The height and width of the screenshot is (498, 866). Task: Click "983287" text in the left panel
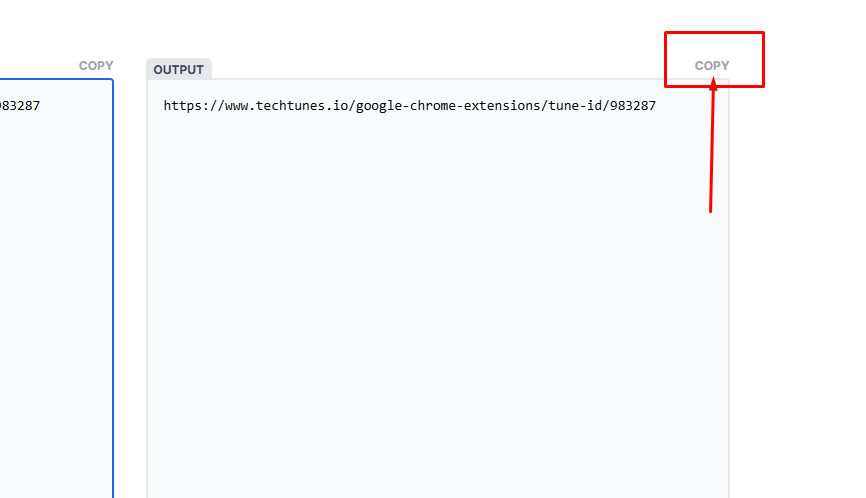pos(20,105)
